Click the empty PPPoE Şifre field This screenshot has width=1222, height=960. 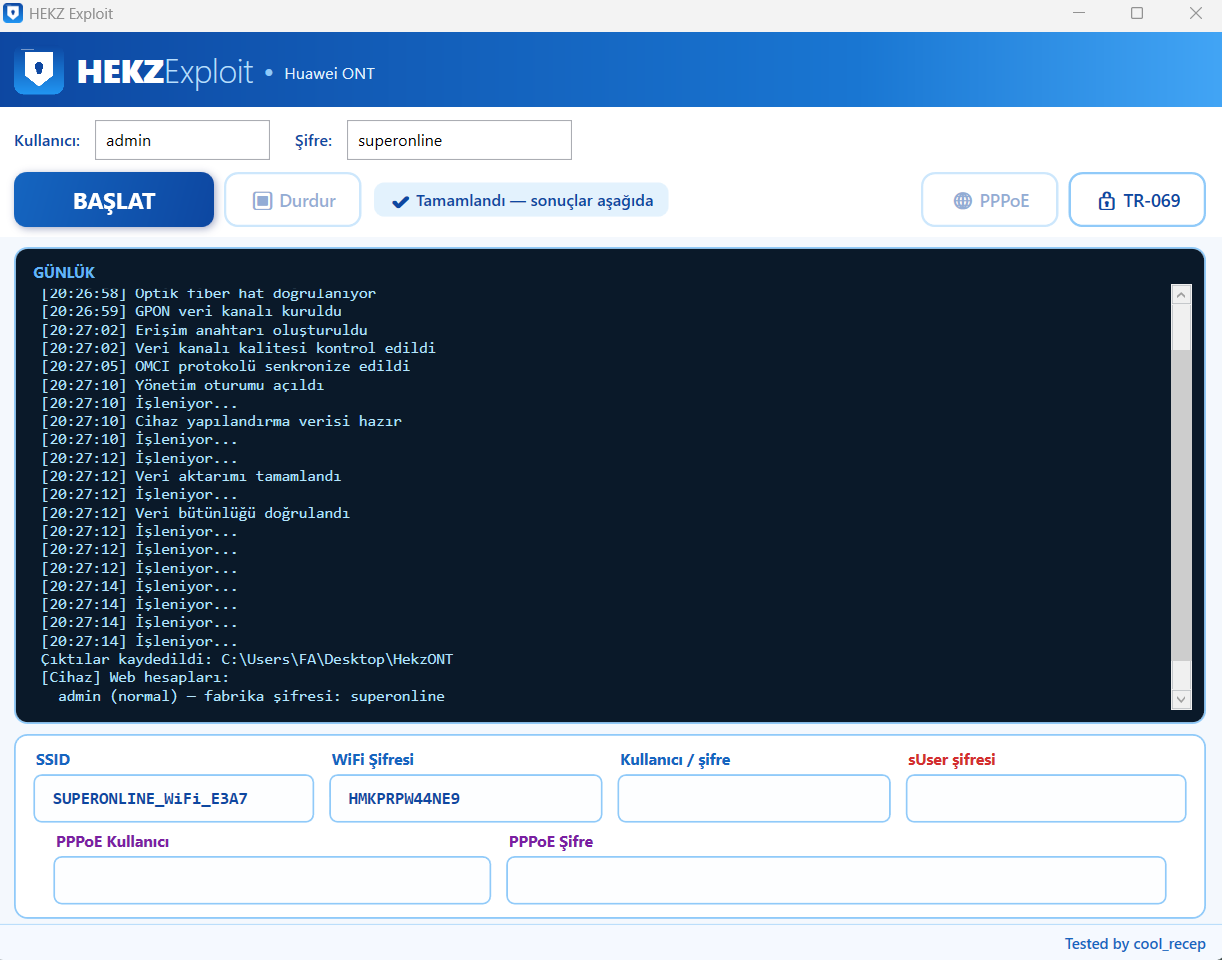(836, 880)
